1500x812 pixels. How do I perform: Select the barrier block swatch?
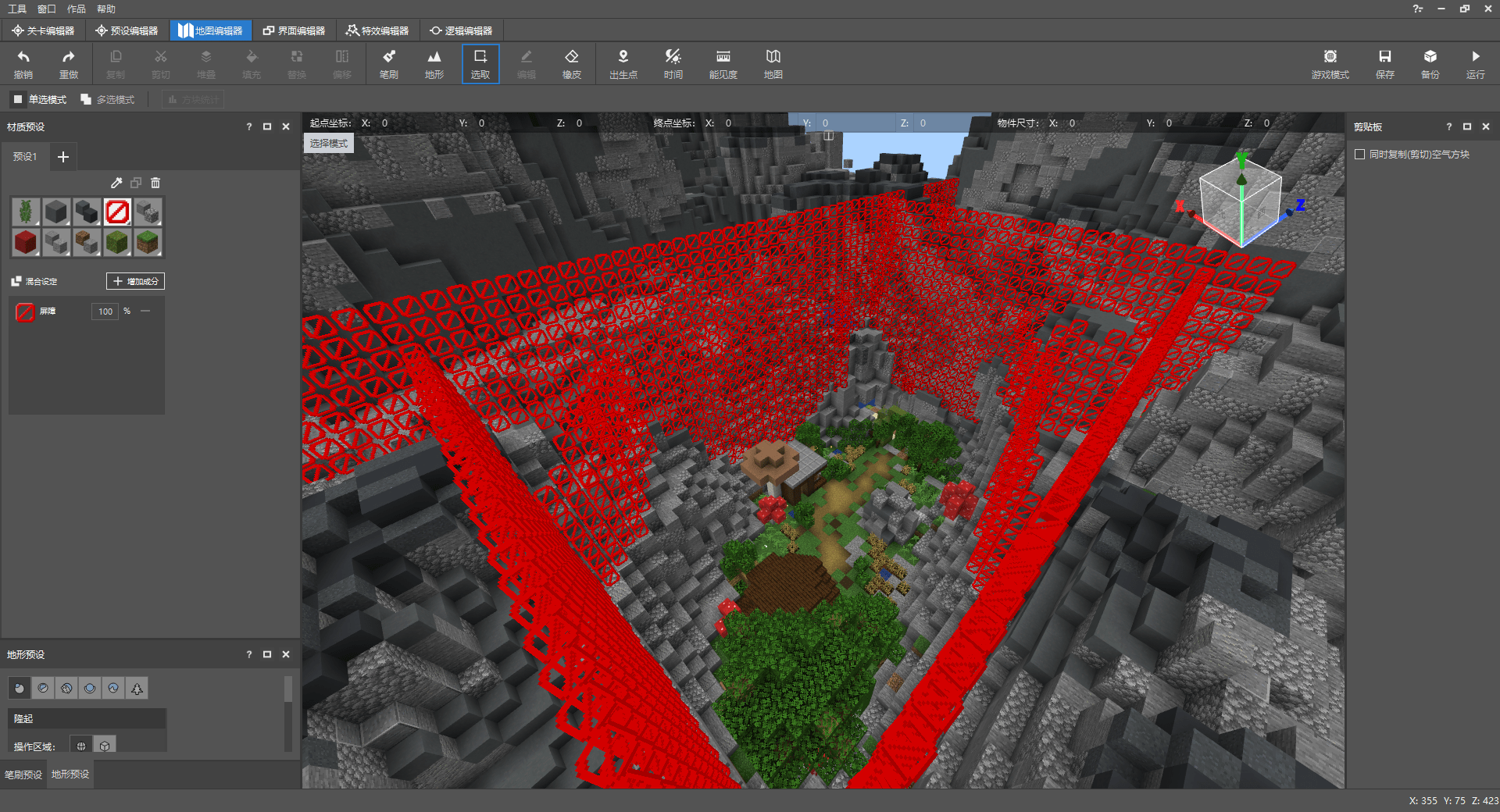(x=117, y=212)
